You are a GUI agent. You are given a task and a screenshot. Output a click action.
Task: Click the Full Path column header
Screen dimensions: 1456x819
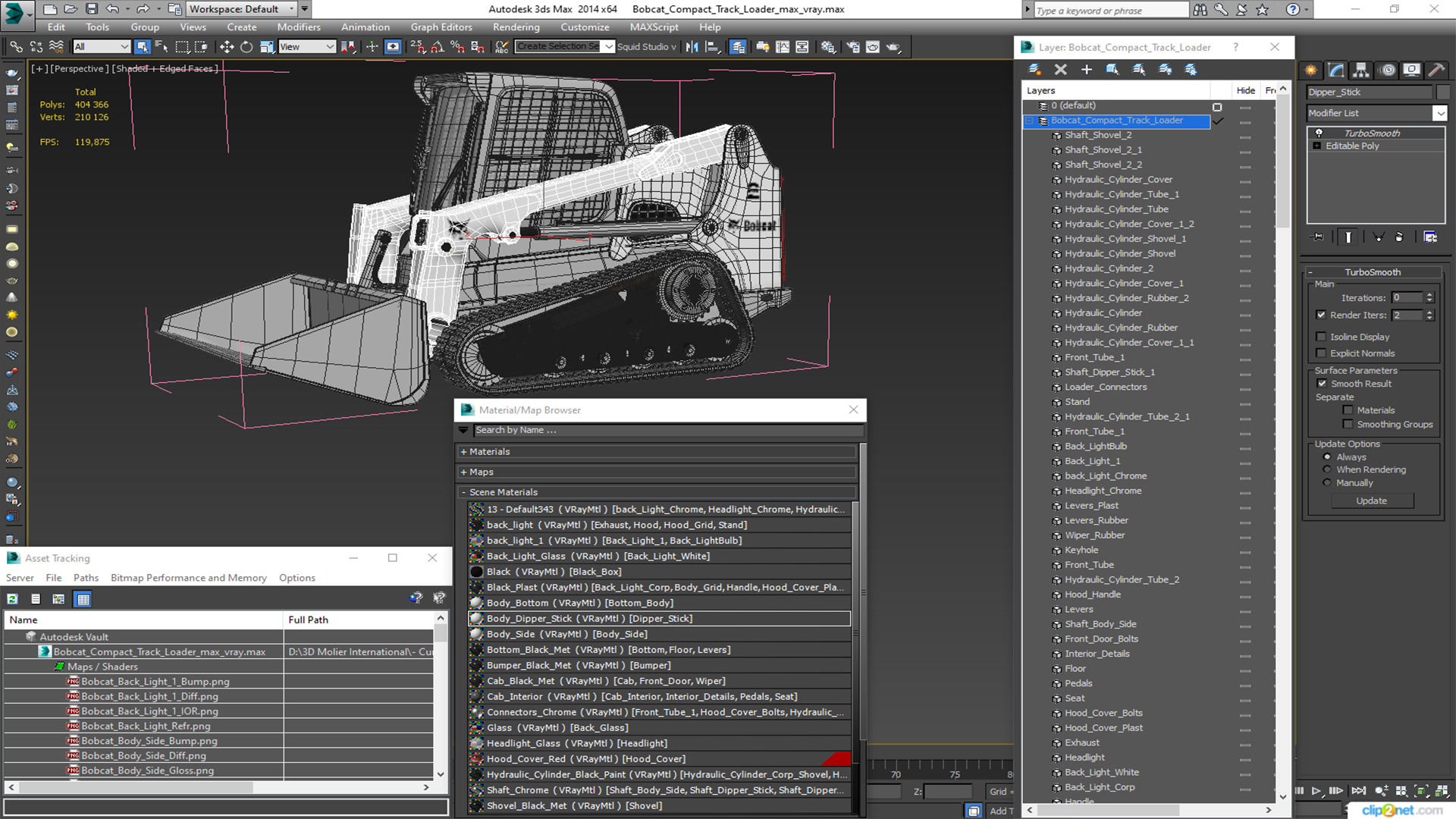358,620
